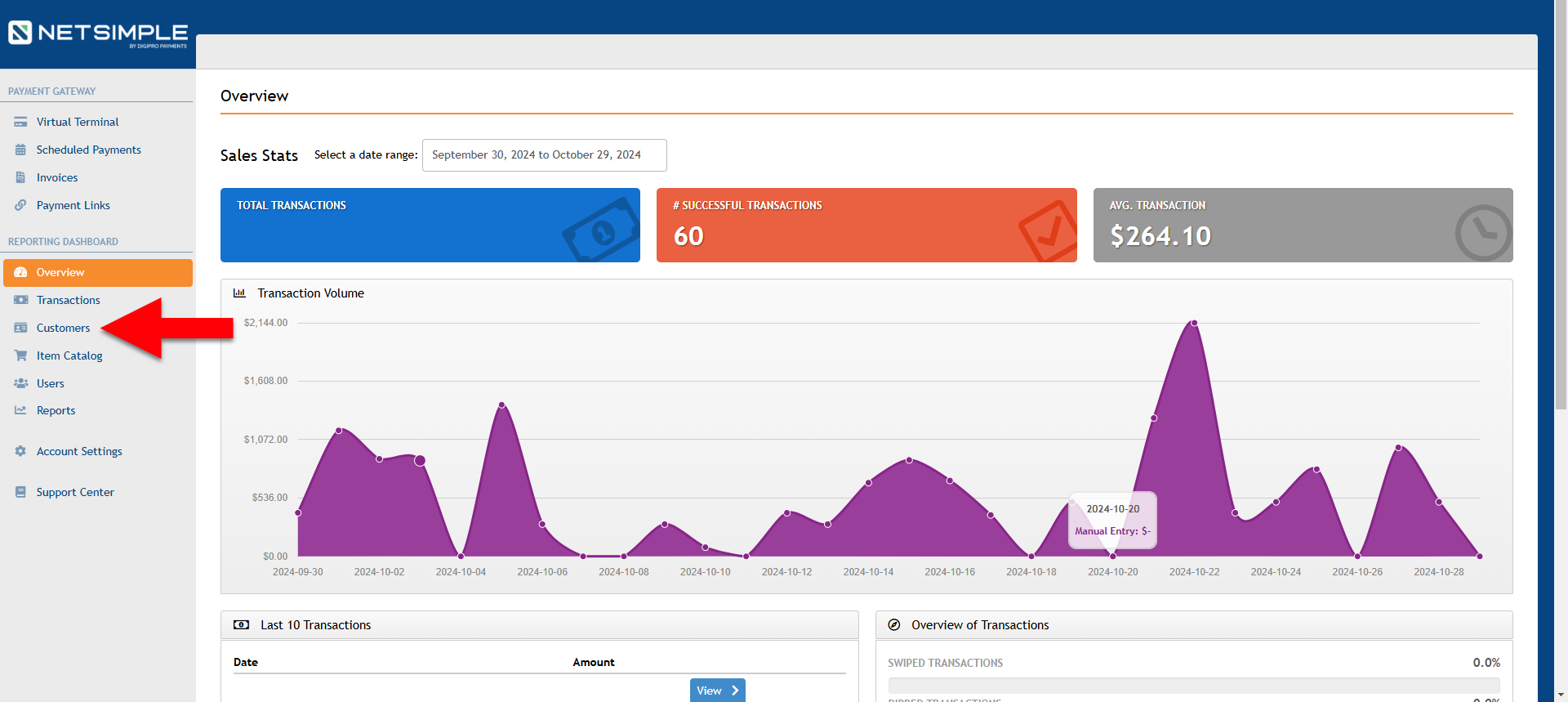
Task: Open Scheduled Payments page
Action: (x=88, y=150)
